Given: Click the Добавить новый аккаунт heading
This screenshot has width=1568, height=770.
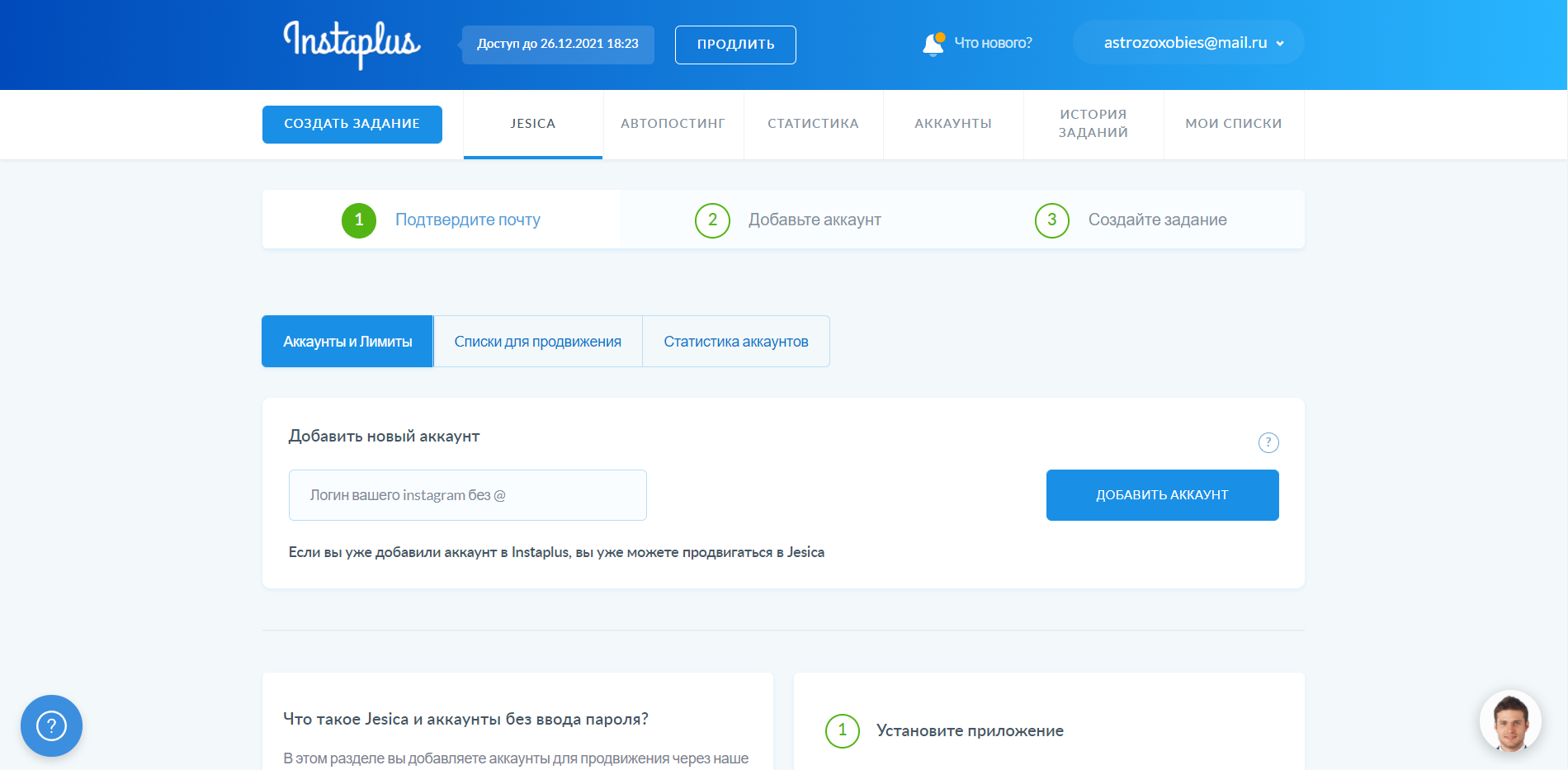Looking at the screenshot, I should (384, 437).
